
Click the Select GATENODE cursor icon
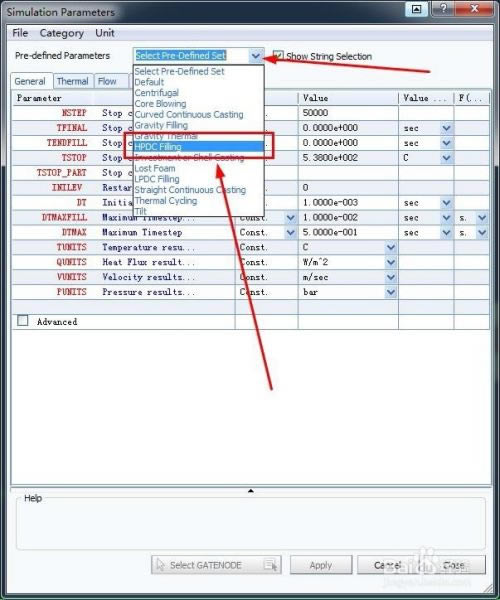click(161, 565)
